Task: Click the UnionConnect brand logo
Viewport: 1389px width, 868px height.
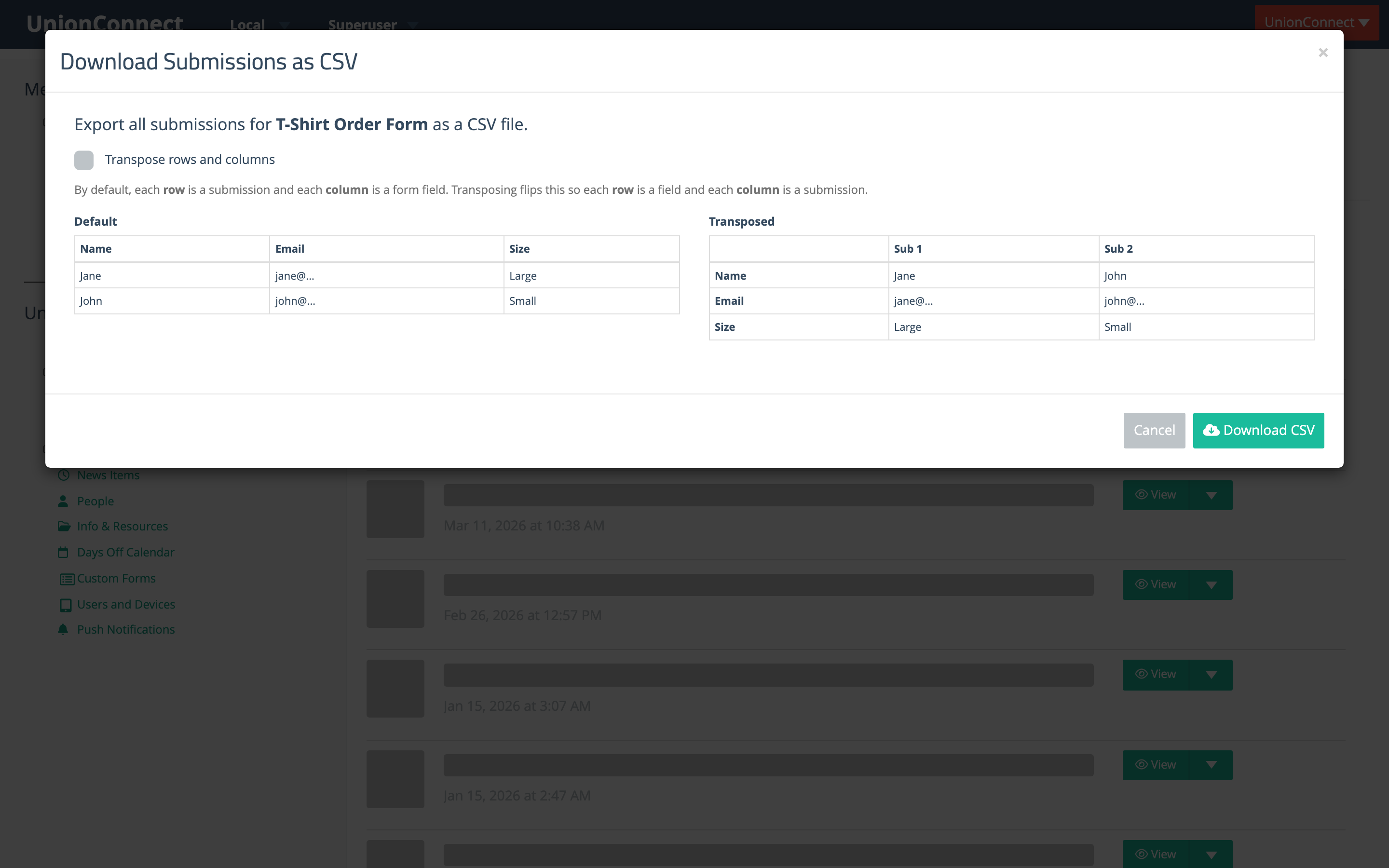Action: (105, 23)
